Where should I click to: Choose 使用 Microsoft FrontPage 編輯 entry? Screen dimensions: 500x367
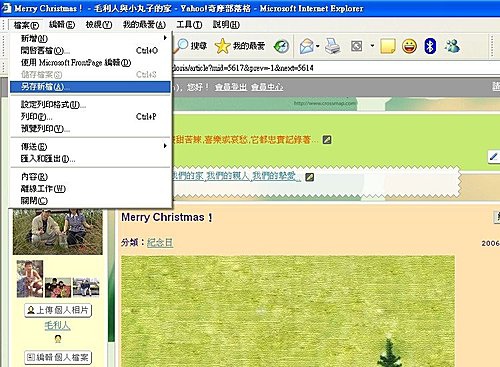coord(90,62)
